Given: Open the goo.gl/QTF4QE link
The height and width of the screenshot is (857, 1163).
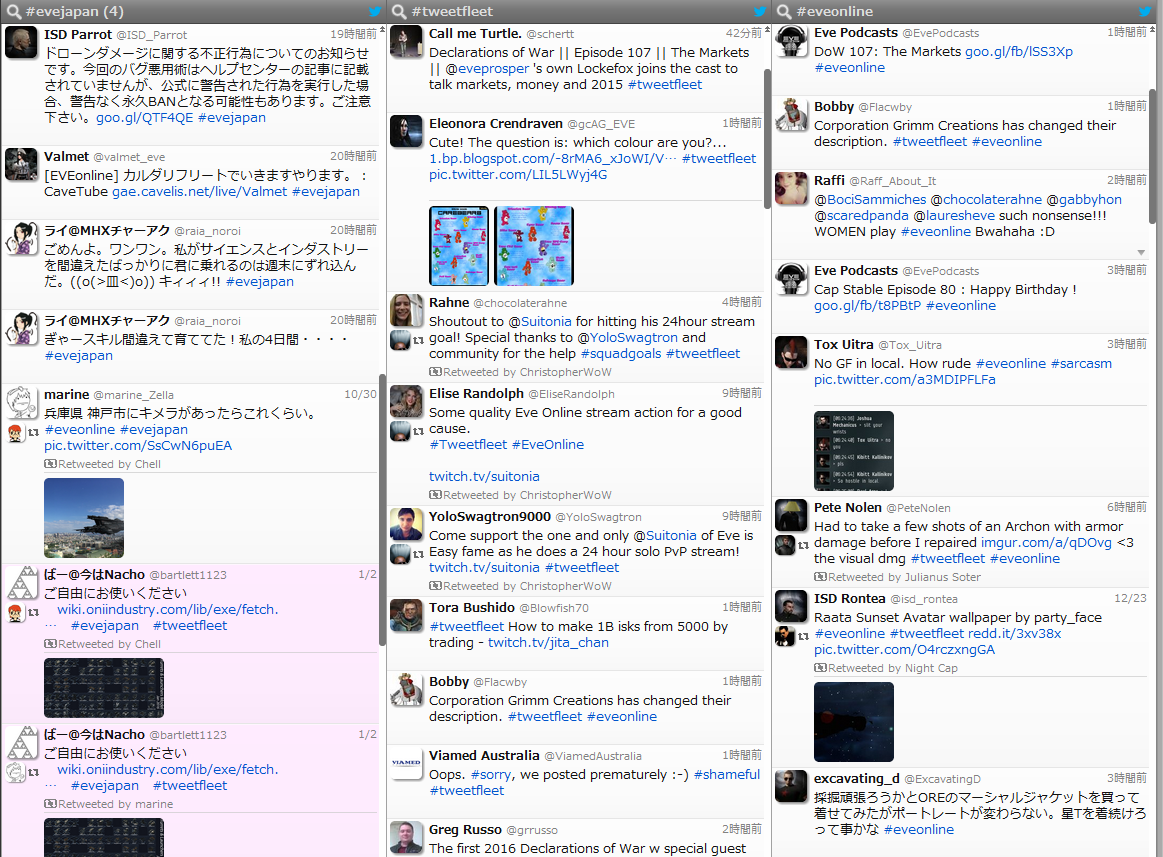Looking at the screenshot, I should (x=145, y=117).
